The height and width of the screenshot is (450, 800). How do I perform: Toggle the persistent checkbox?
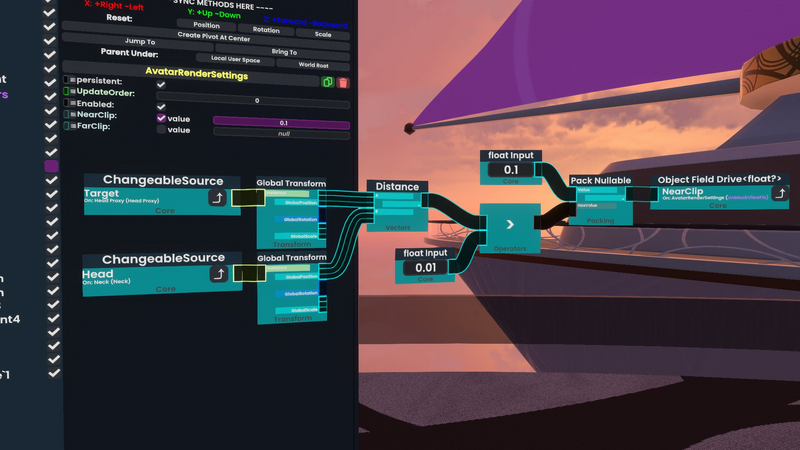tap(161, 84)
